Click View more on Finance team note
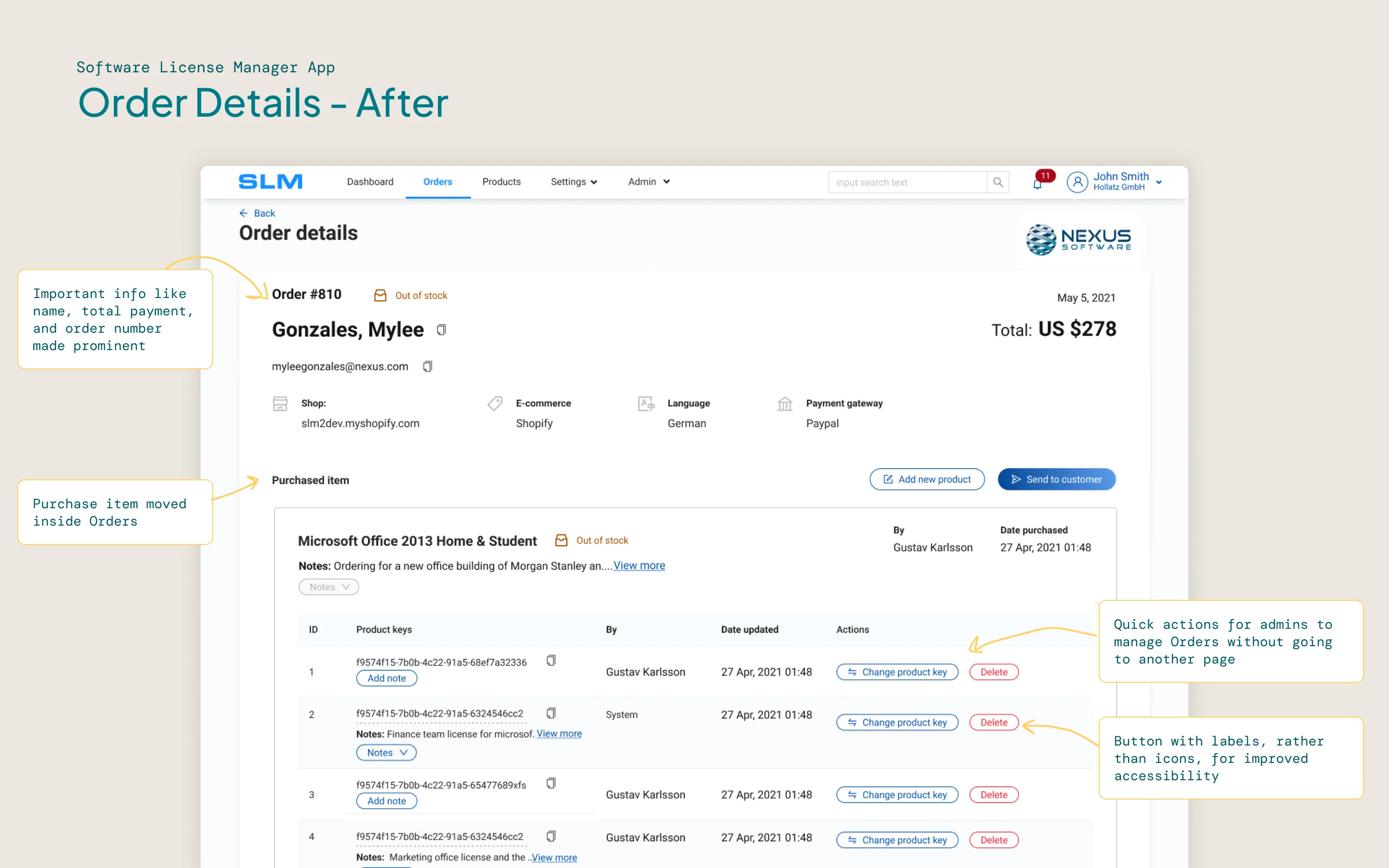This screenshot has width=1389, height=868. click(x=559, y=733)
